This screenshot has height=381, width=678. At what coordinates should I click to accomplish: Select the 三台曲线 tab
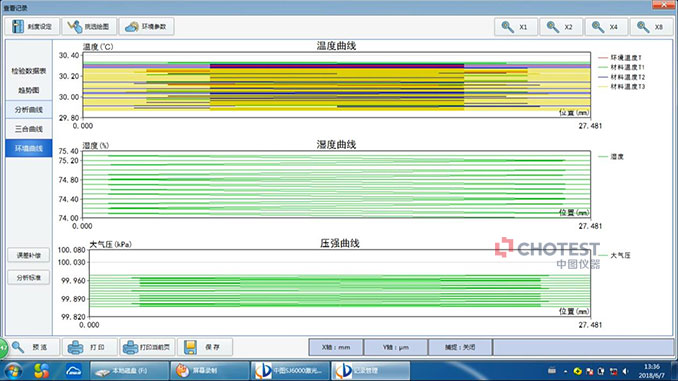(x=29, y=129)
